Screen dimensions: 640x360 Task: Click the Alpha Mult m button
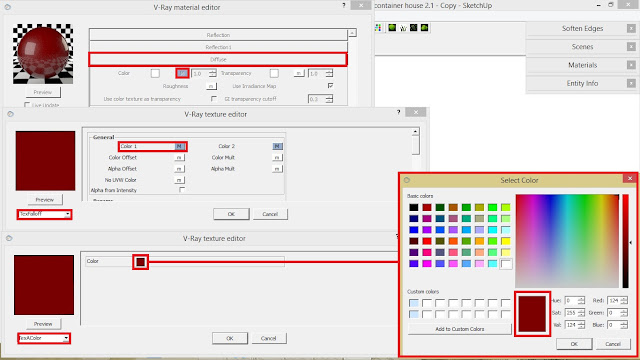(x=277, y=169)
